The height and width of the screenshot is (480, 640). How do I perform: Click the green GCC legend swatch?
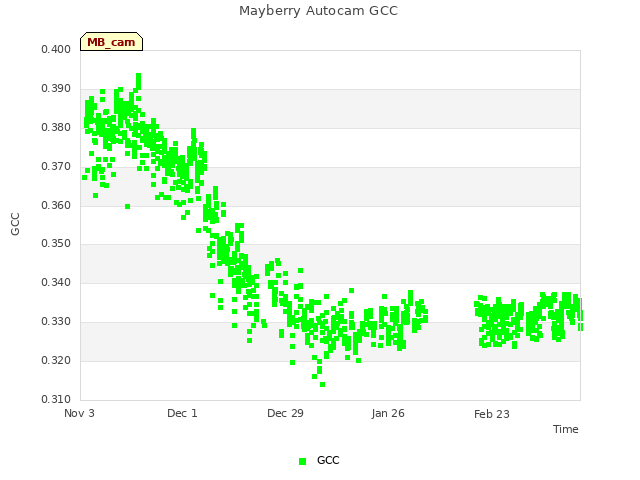click(302, 461)
